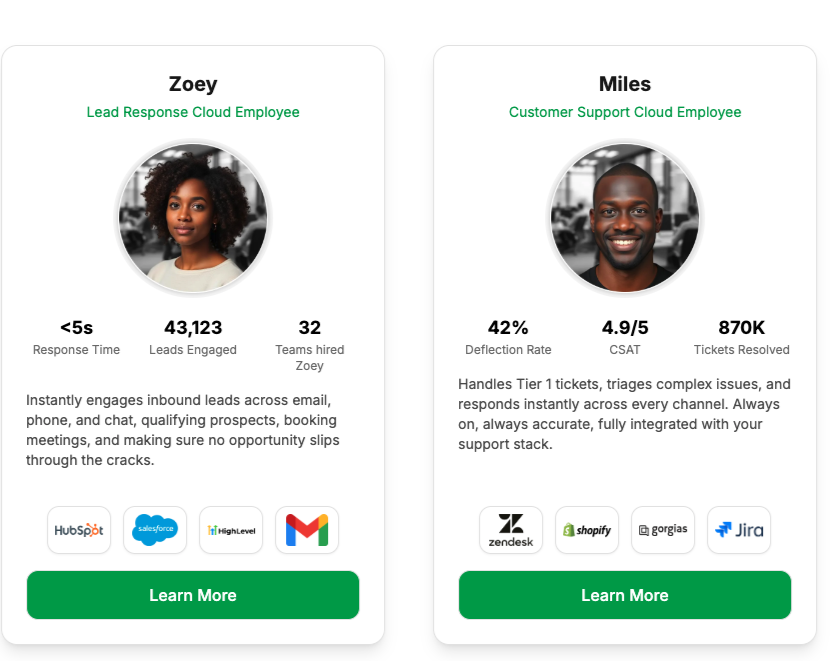The width and height of the screenshot is (839, 665).
Task: Click Miles's profile photo
Action: 625,218
